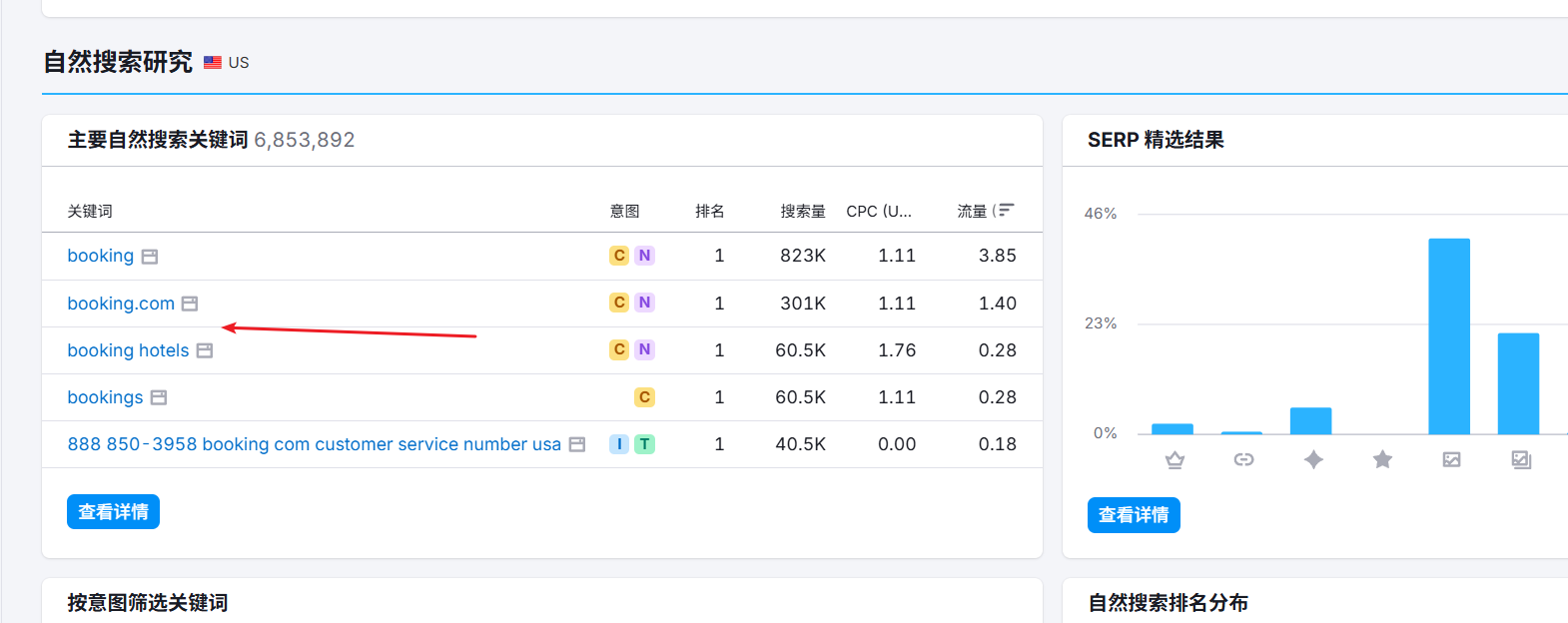
Task: Click SERP icon beside 'bookings' keyword
Action: pos(159,397)
